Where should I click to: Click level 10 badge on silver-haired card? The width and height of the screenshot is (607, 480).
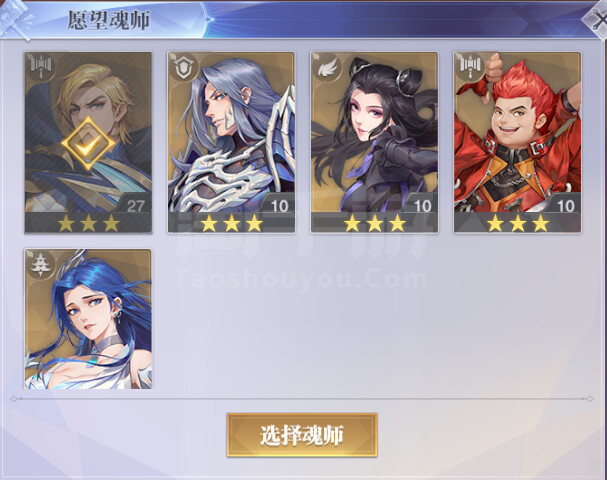click(279, 205)
